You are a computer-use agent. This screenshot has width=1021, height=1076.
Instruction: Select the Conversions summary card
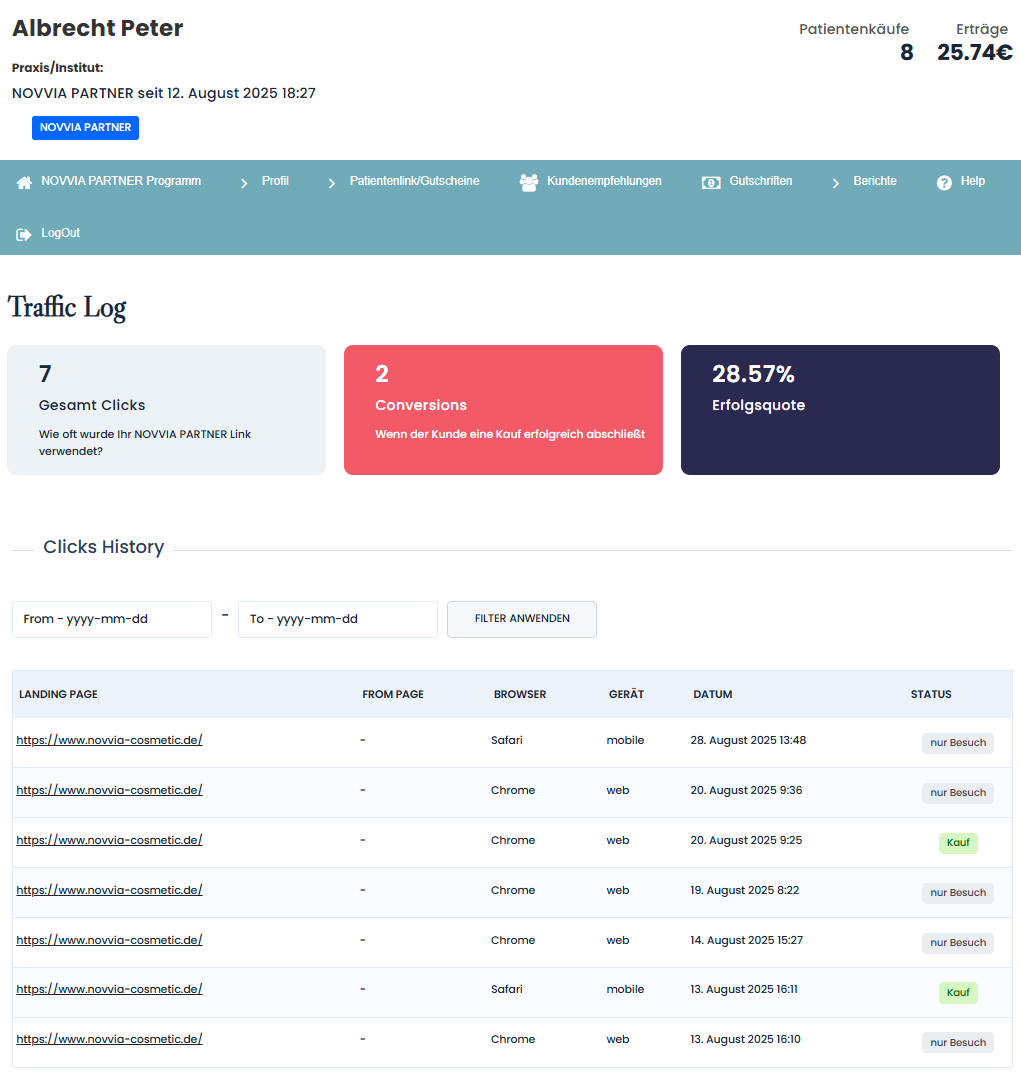pyautogui.click(x=503, y=410)
